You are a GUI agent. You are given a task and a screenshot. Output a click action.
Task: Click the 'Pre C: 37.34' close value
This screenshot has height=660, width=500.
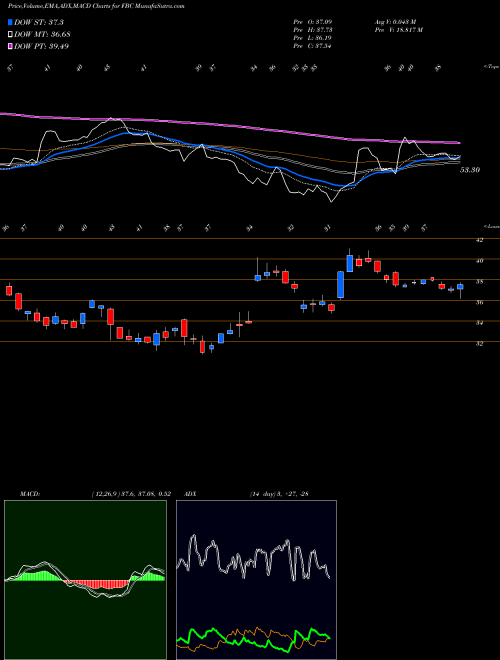312,46
